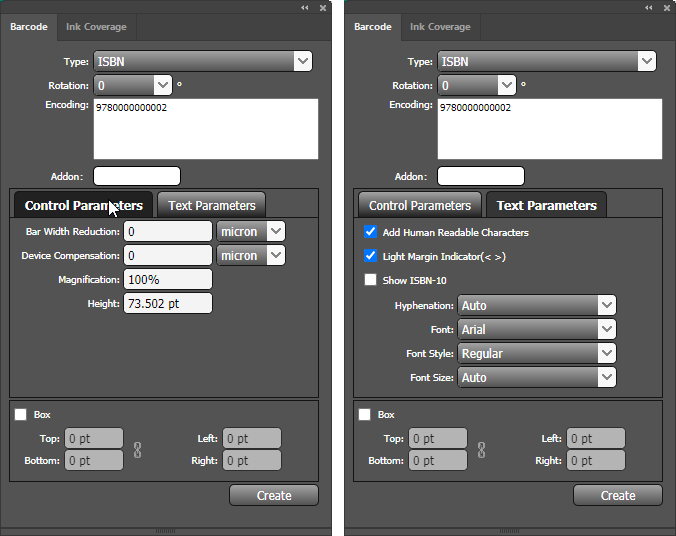
Task: Collapse the panel showing Bar Width Reduction
Action: (x=305, y=8)
